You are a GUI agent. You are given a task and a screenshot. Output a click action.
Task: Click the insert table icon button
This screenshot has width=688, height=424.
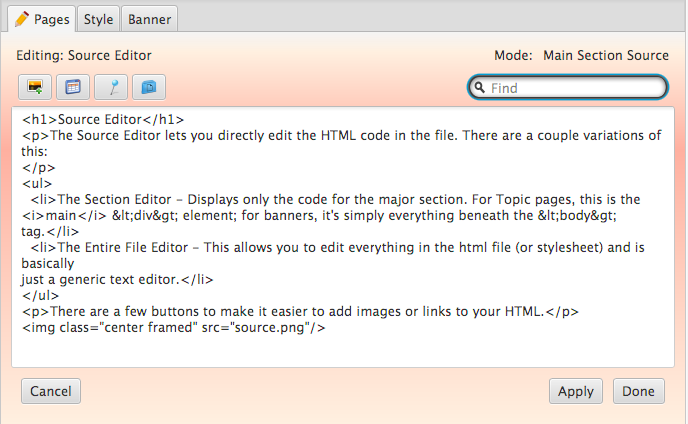pyautogui.click(x=72, y=87)
